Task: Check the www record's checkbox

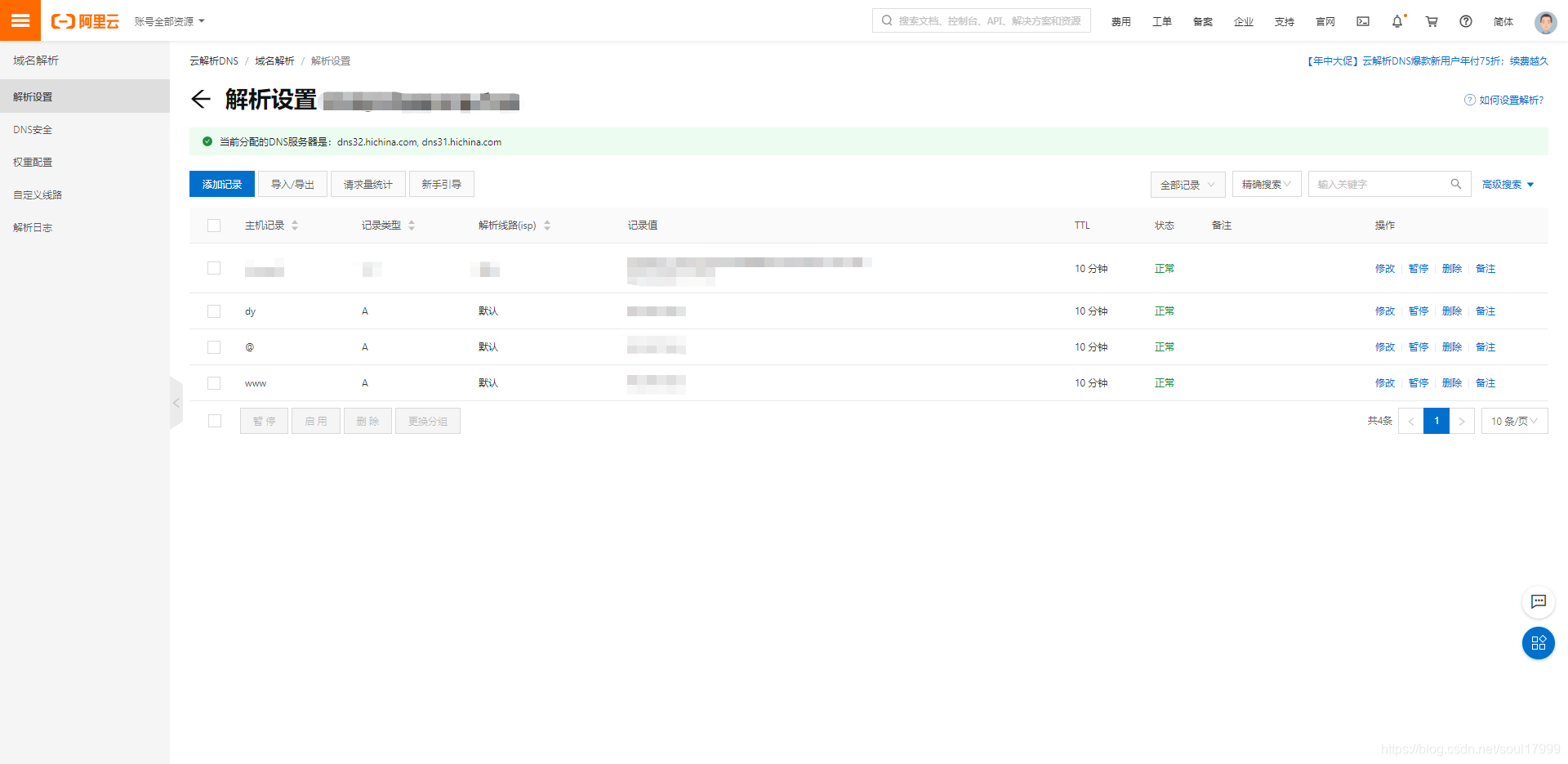Action: 214,383
